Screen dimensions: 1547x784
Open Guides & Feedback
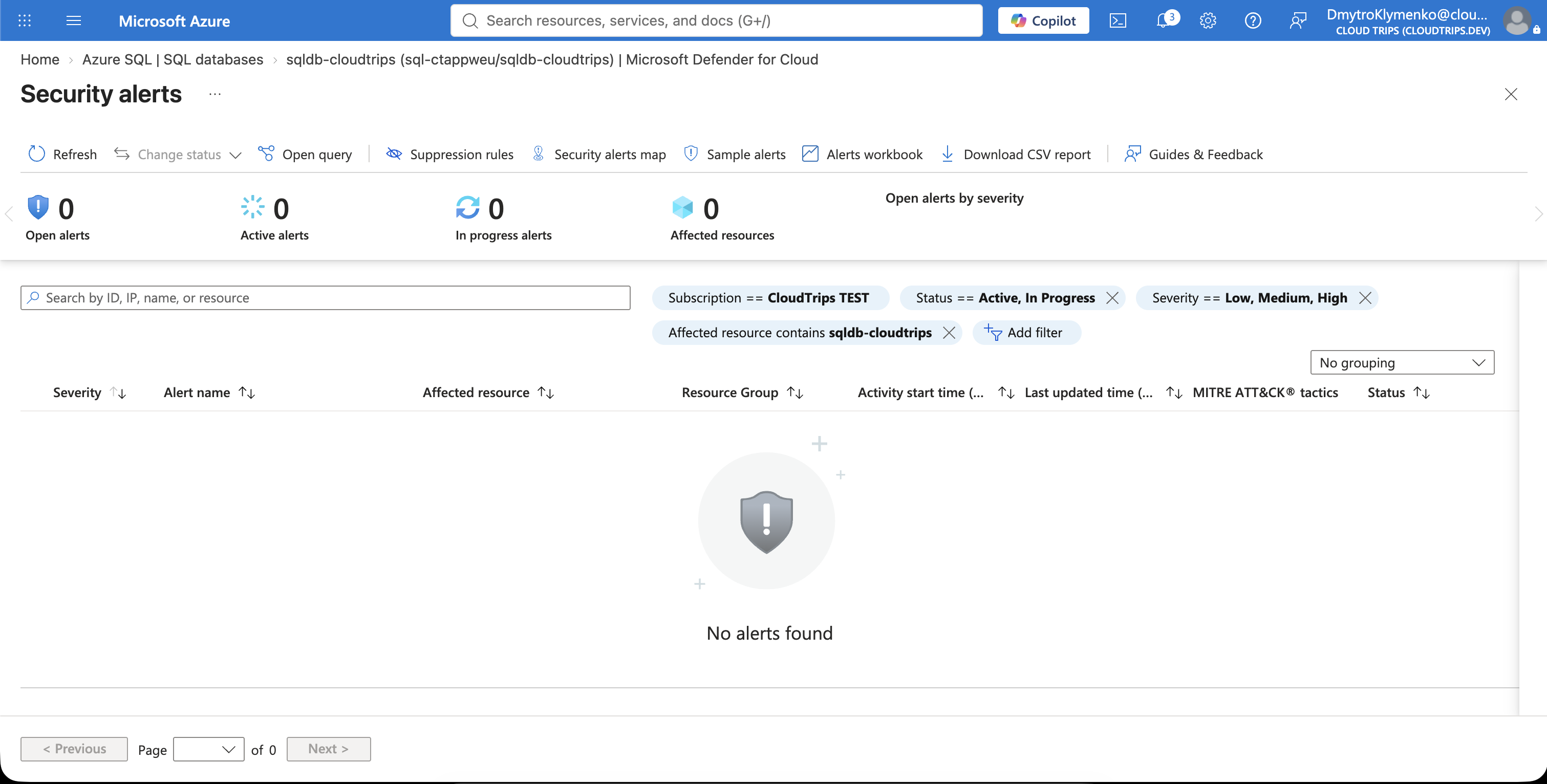(1193, 154)
